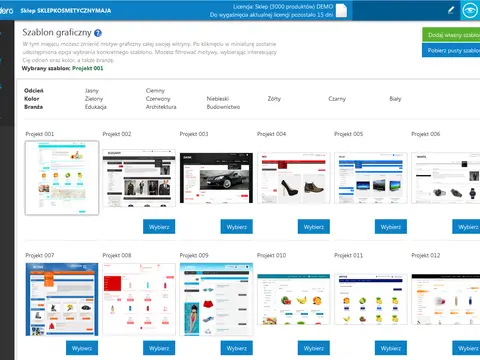Click Dodaj własny szablon green button
Screen dimensions: 480x360
click(451, 35)
